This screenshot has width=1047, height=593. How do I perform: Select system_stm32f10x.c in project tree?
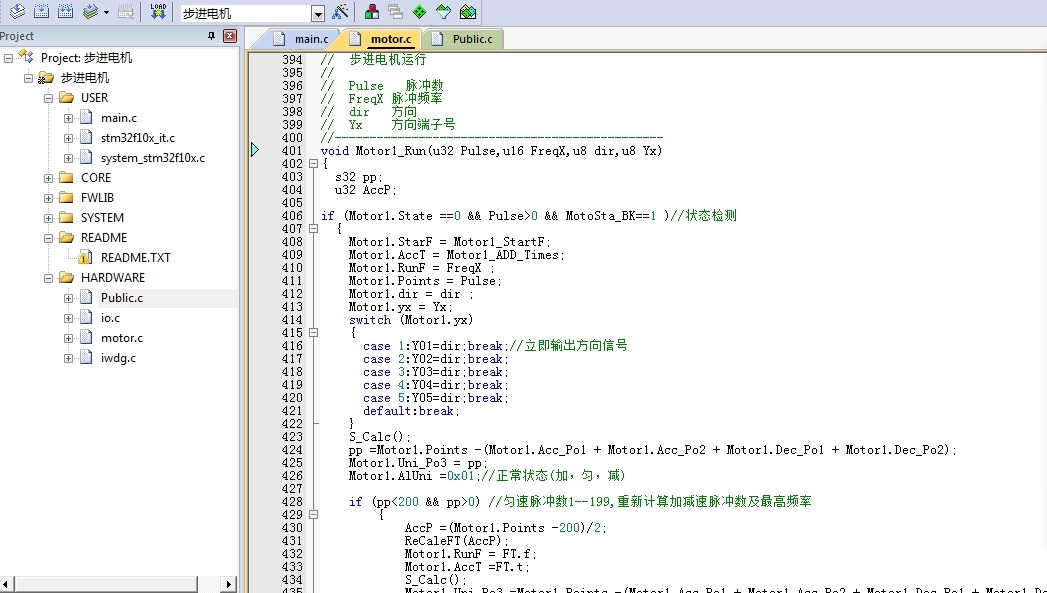pos(153,158)
